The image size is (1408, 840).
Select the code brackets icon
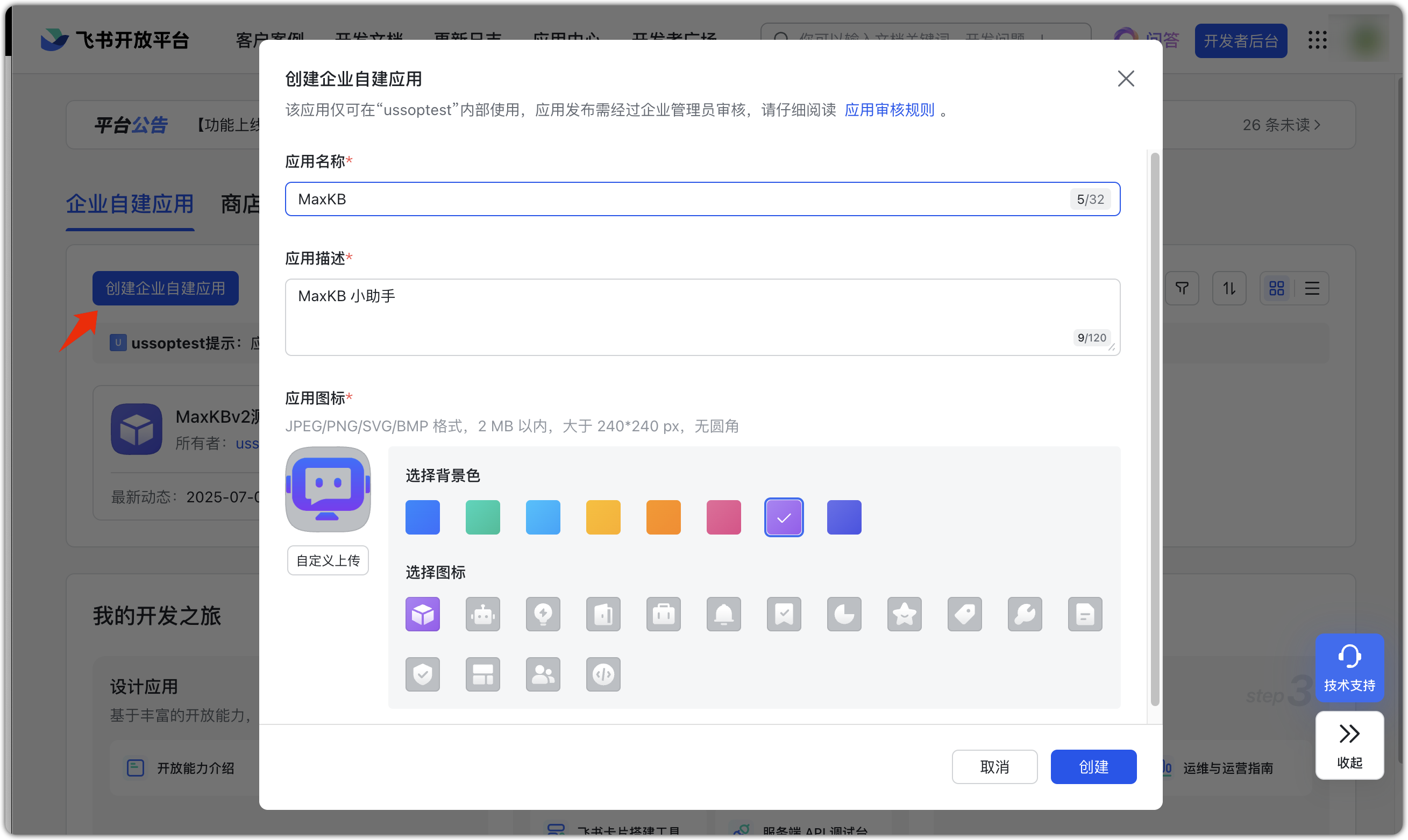click(603, 674)
